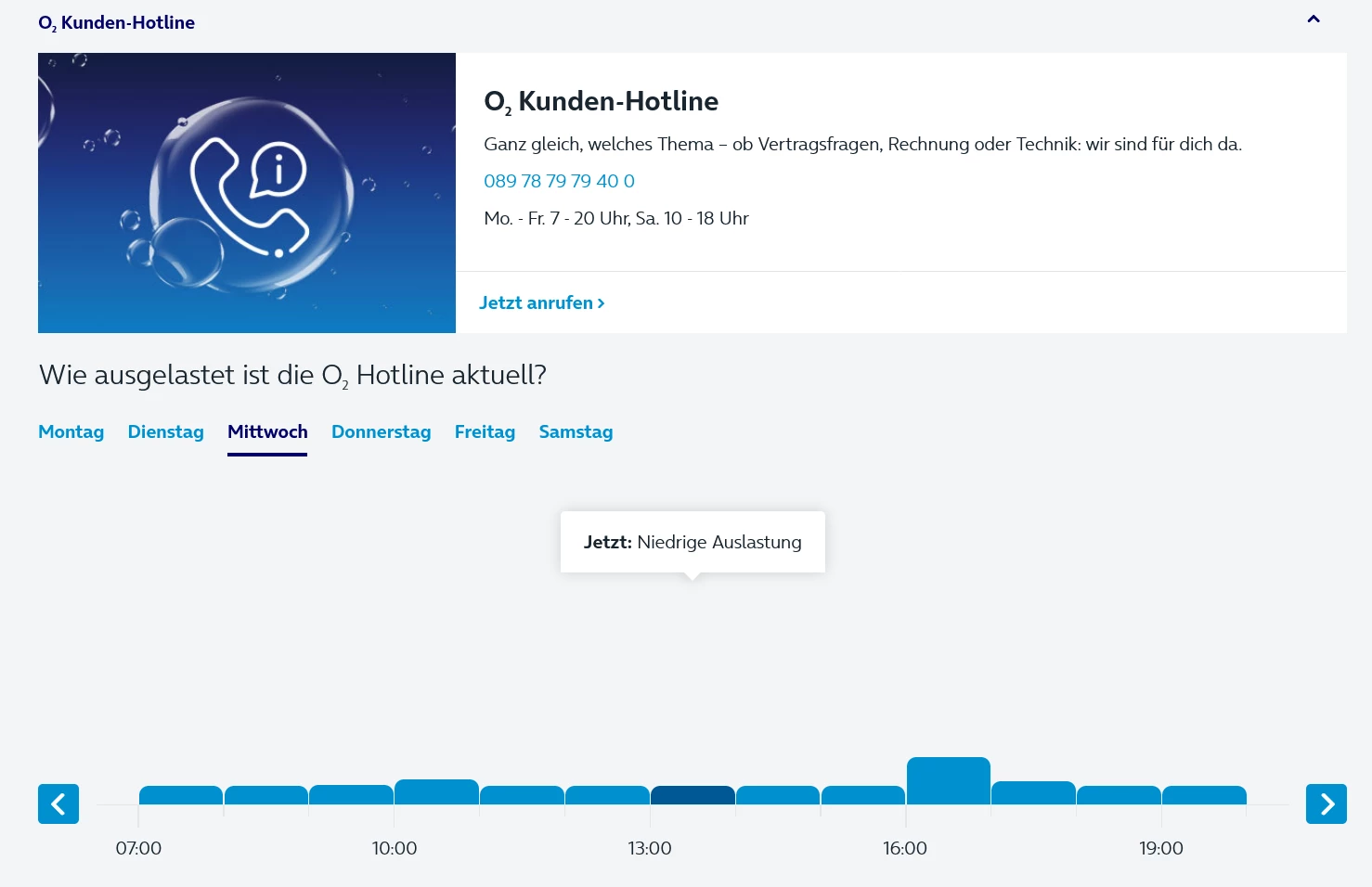Select the Mittwoch tab
Screen dimensions: 1372x887
click(267, 431)
